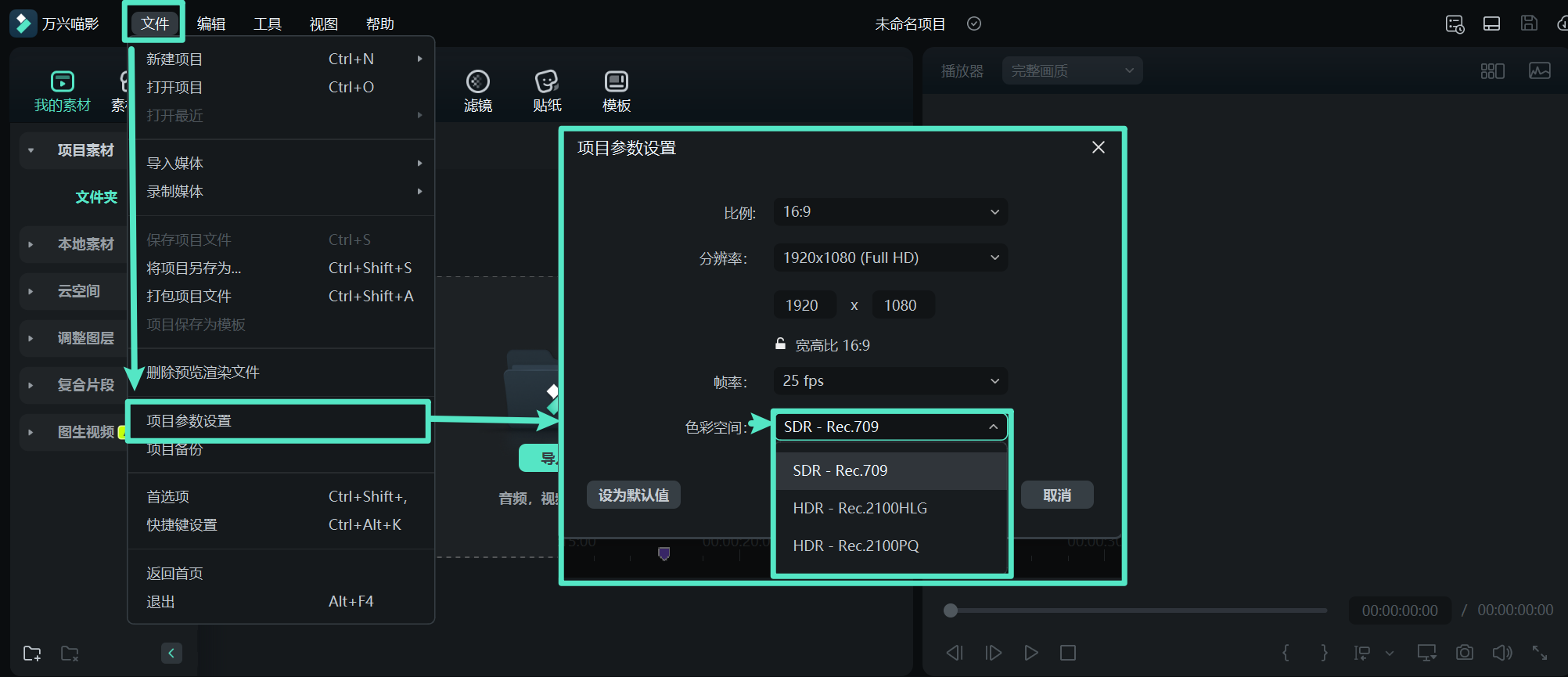Open the 分辨率 dropdown
1568x677 pixels.
point(890,257)
